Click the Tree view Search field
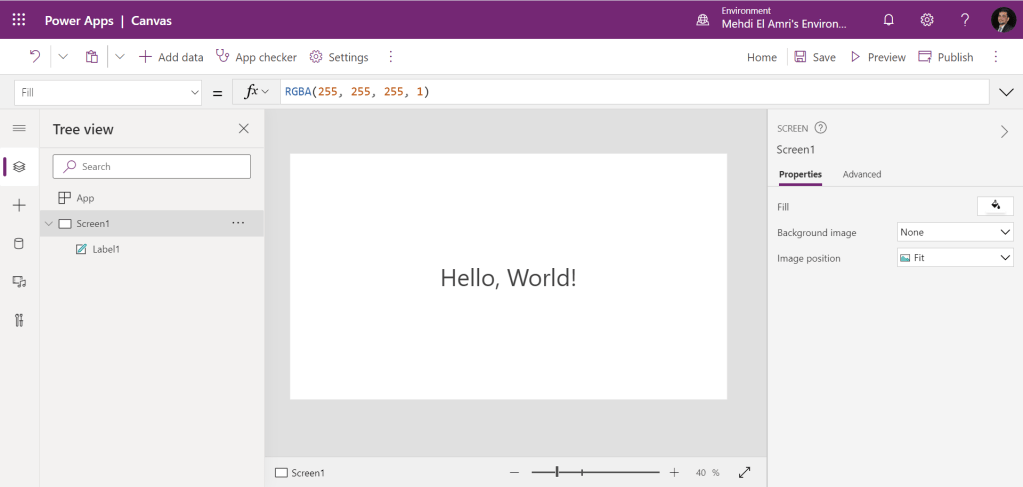 tap(152, 166)
